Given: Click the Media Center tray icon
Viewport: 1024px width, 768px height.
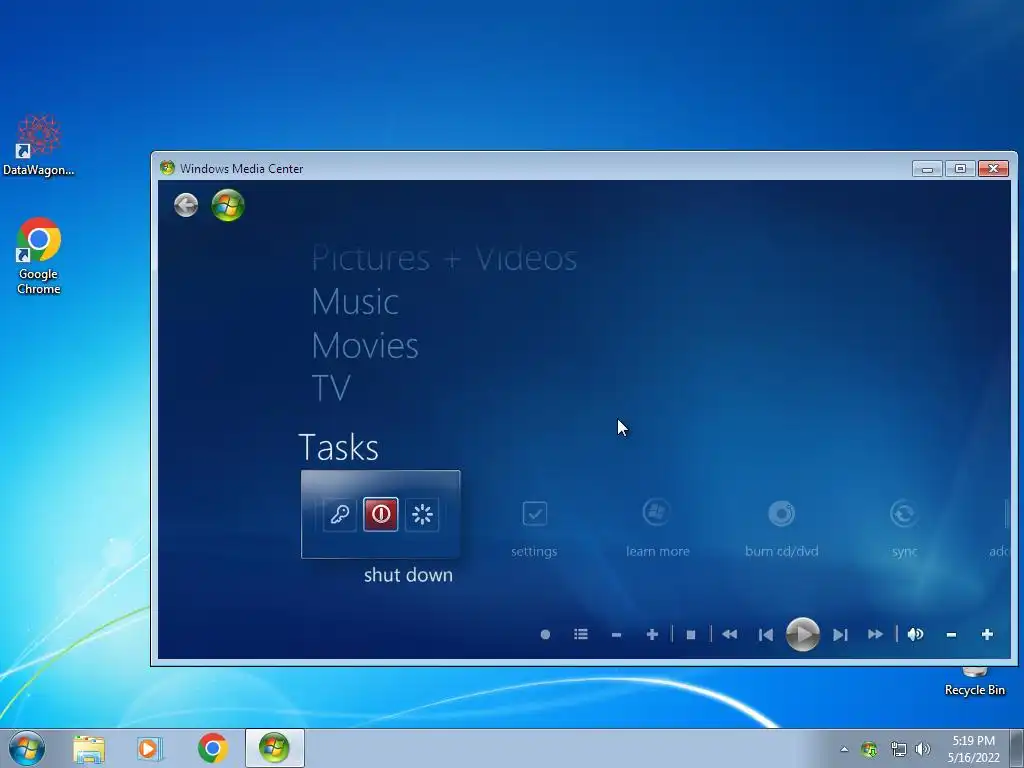Looking at the screenshot, I should pyautogui.click(x=869, y=750).
